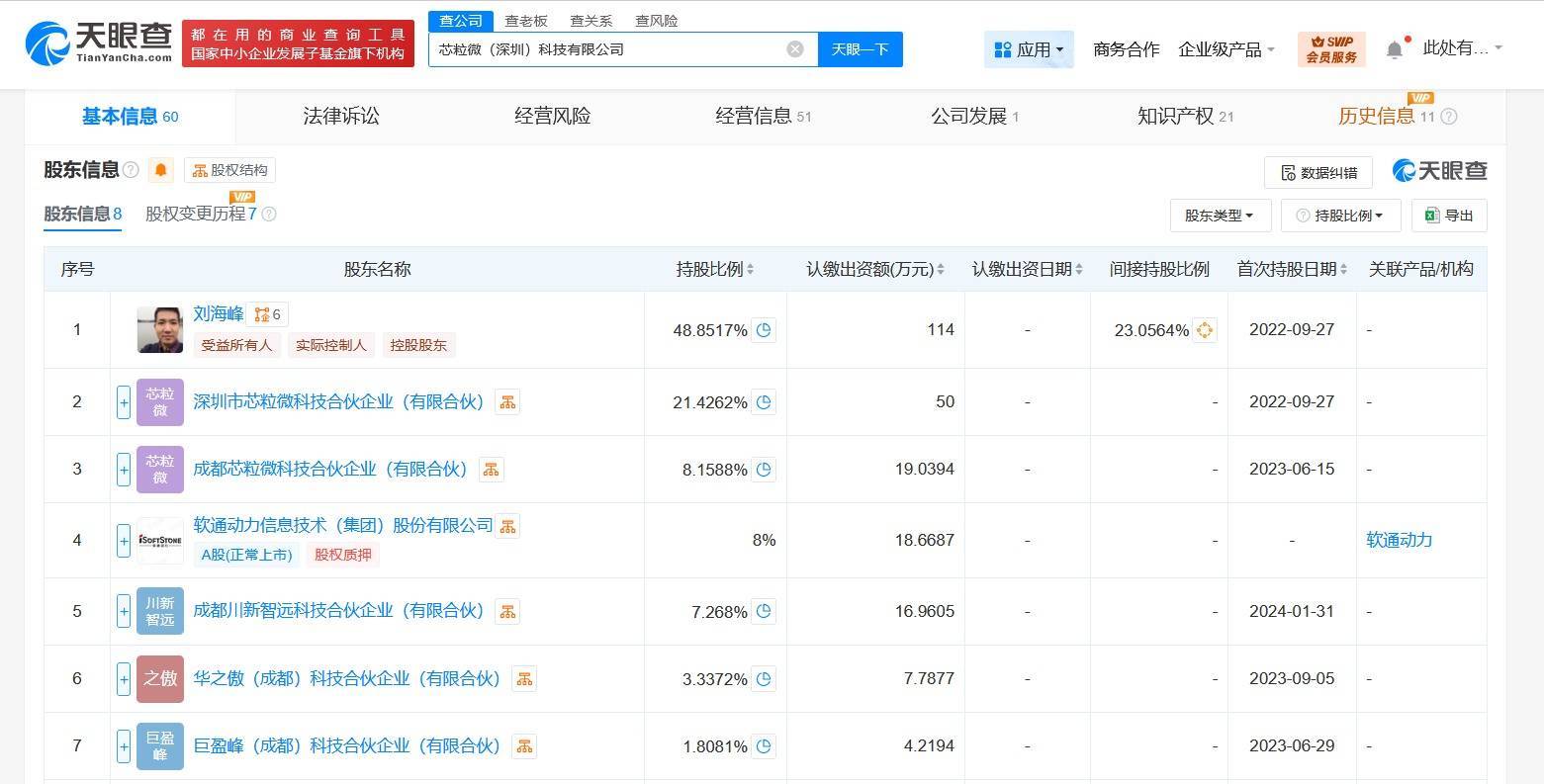Open the 企业级产品 dropdown
This screenshot has height=784, width=1544.
tap(1226, 48)
